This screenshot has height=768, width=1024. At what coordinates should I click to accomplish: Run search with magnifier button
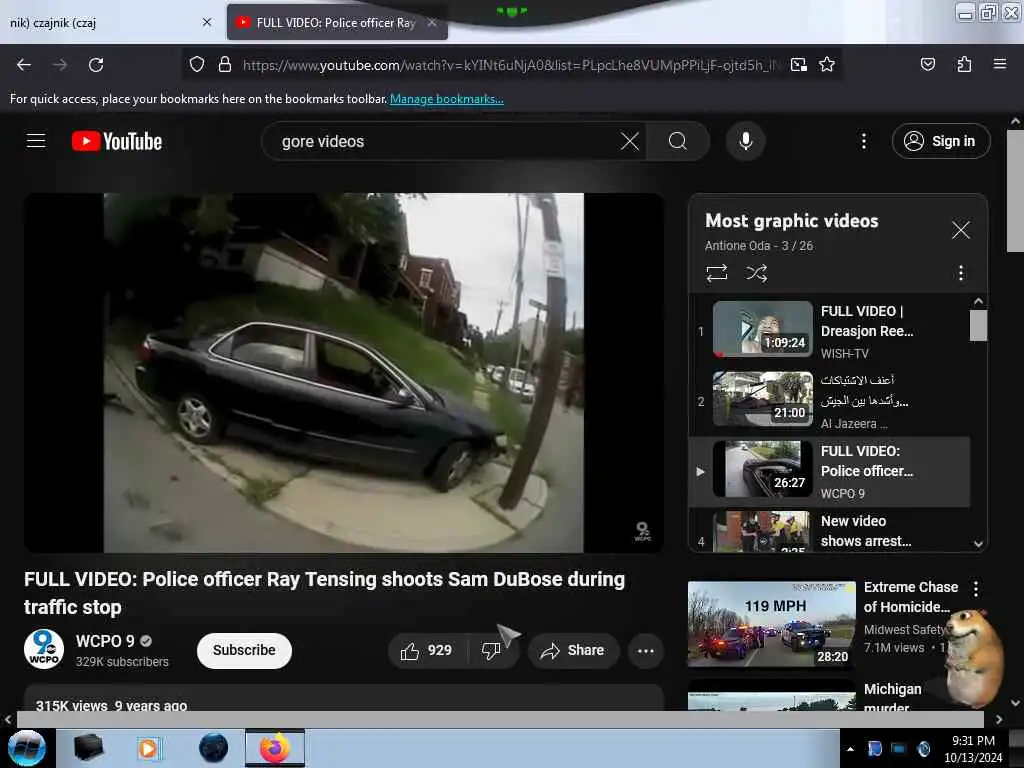(678, 141)
